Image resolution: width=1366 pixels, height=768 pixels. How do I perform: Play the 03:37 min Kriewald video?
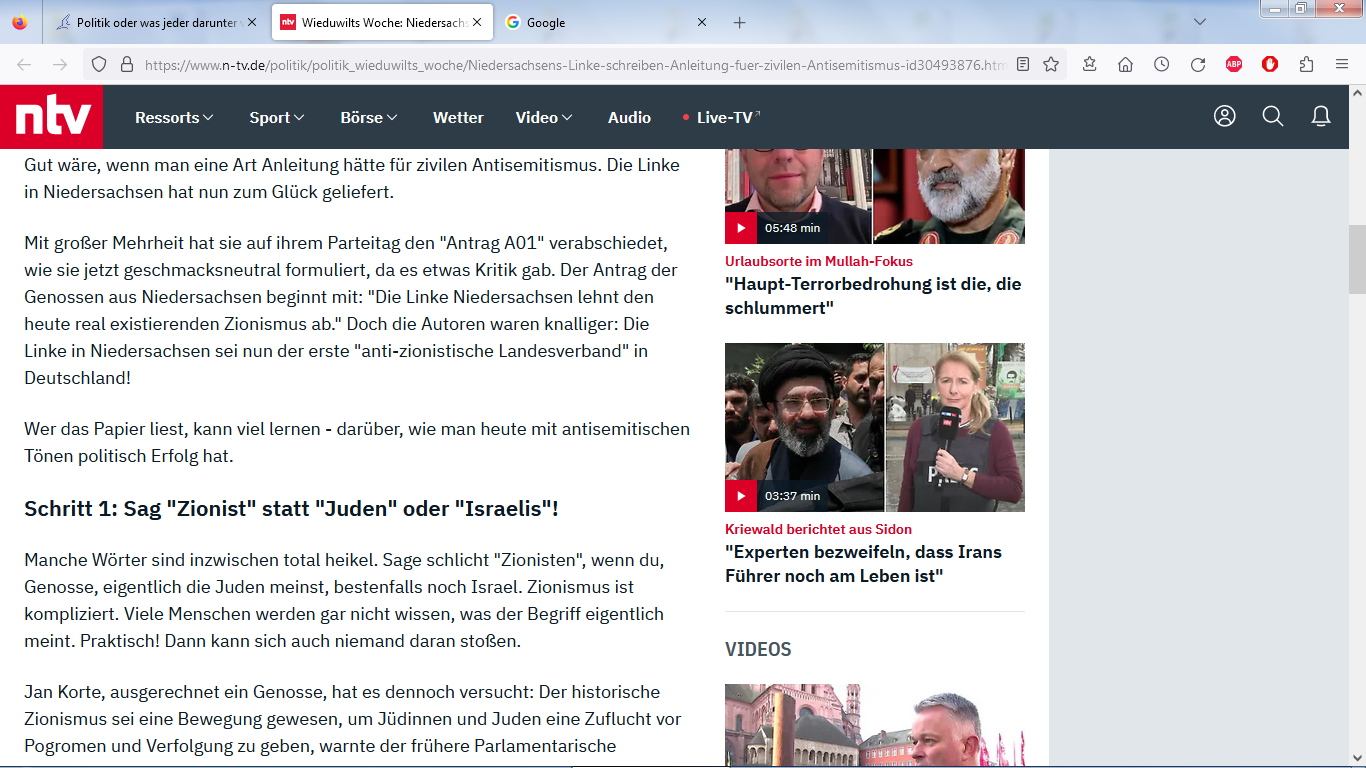741,496
